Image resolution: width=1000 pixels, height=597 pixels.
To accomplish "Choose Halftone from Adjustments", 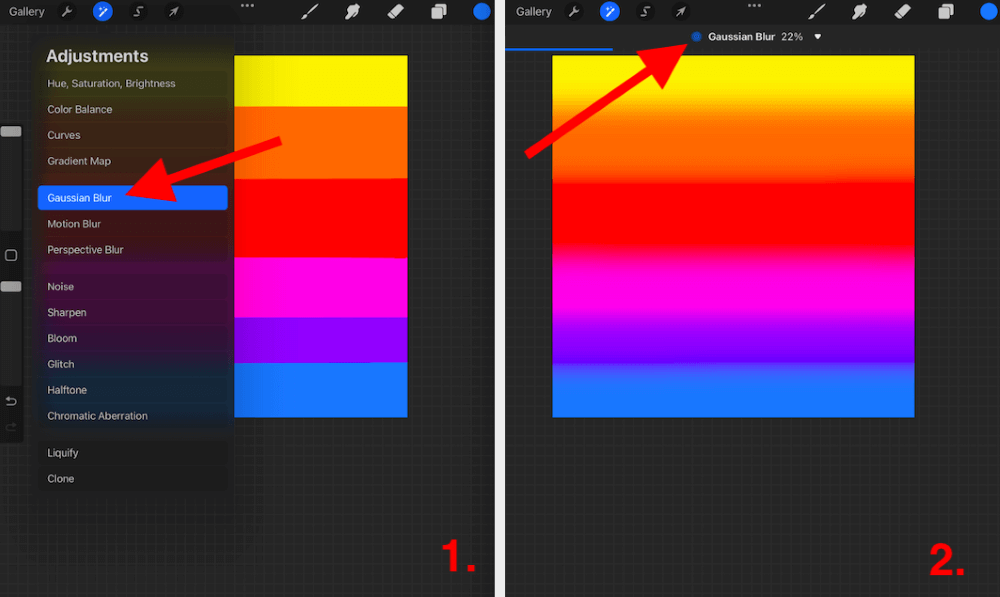I will pyautogui.click(x=133, y=390).
